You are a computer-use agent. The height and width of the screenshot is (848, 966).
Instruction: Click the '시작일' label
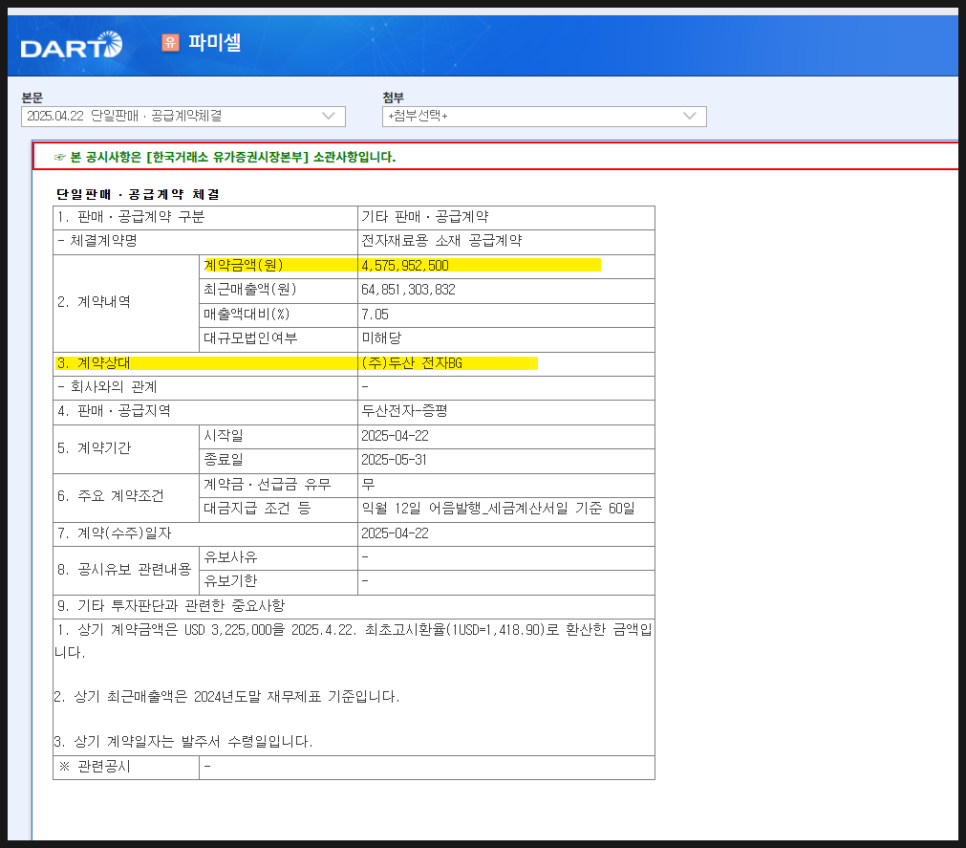[224, 436]
